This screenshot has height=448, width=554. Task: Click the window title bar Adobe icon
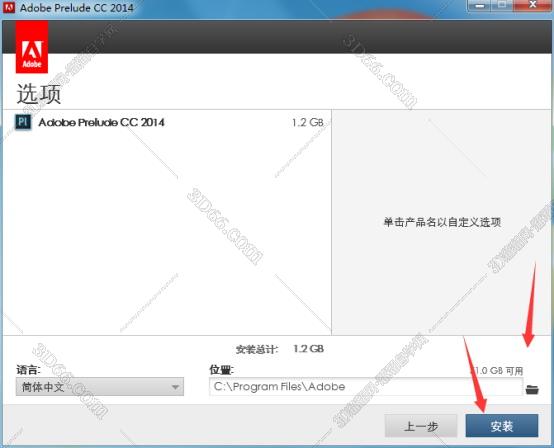8,7
